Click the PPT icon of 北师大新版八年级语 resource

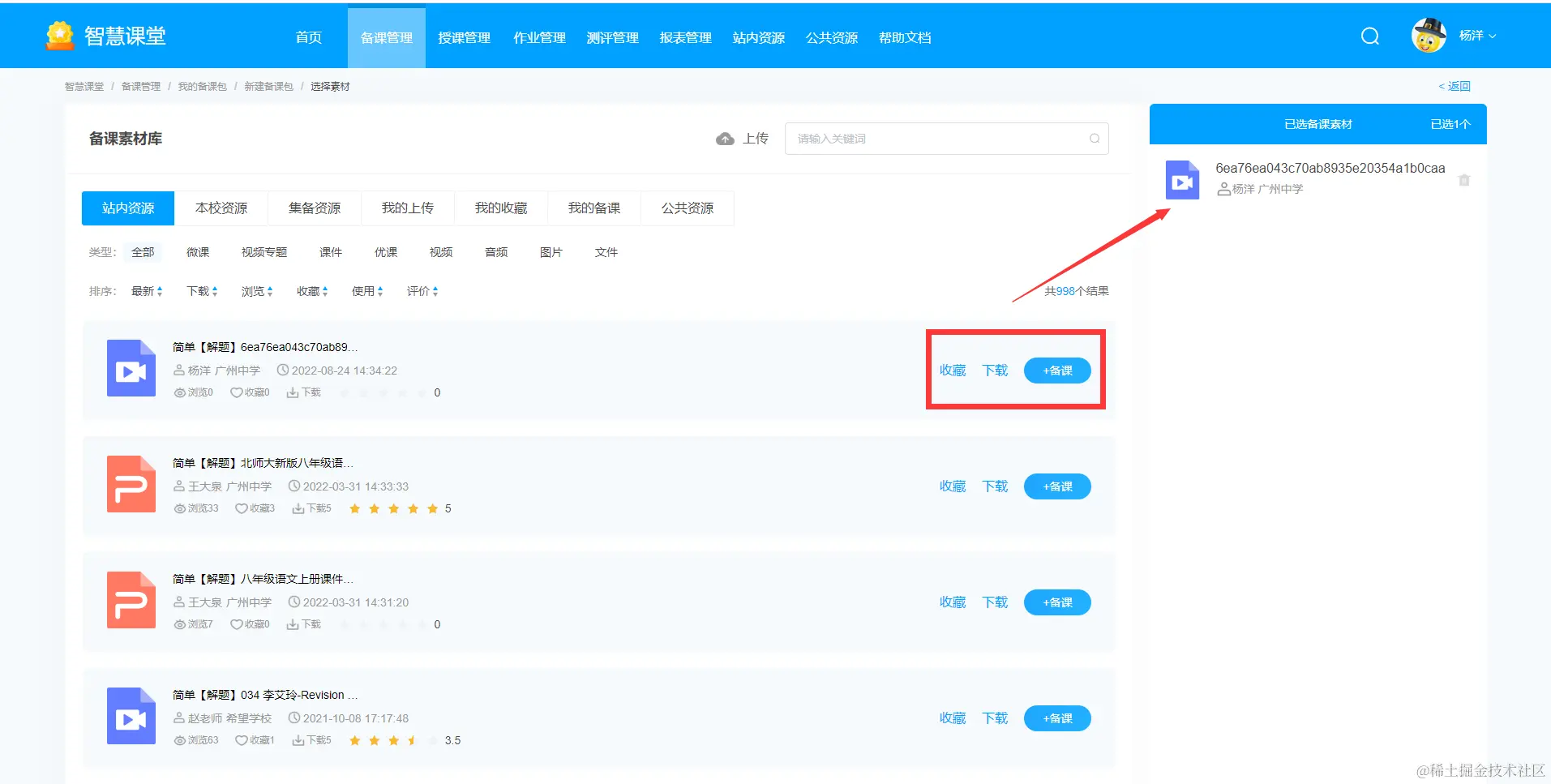131,485
